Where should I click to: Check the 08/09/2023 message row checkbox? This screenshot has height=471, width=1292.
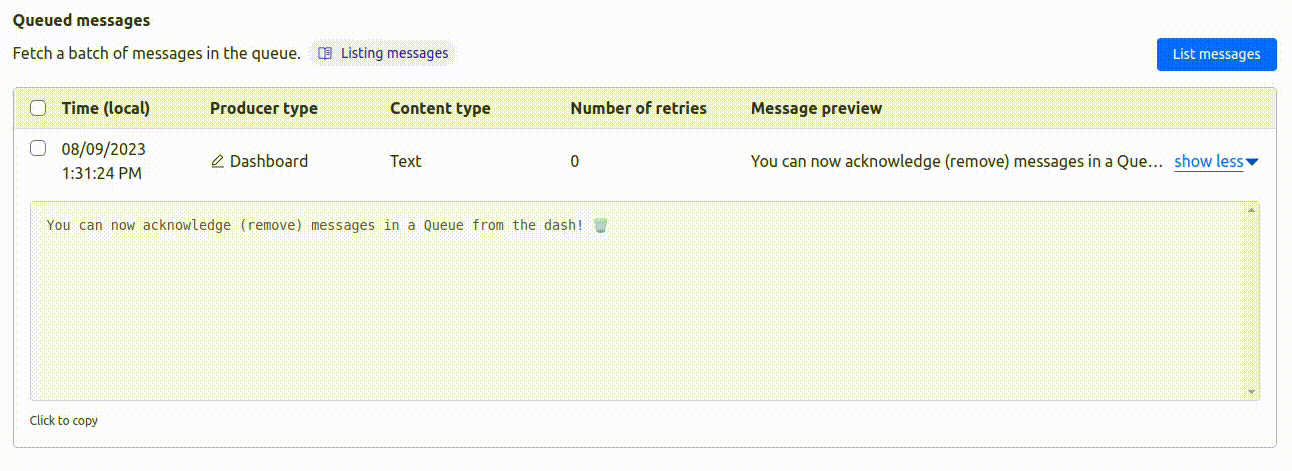(38, 149)
